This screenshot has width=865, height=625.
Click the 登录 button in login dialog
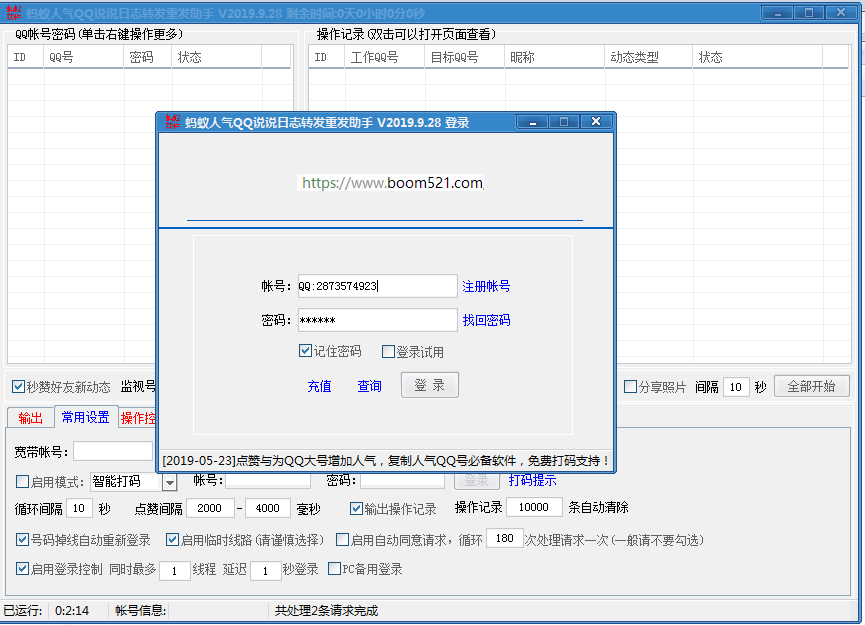tap(430, 385)
